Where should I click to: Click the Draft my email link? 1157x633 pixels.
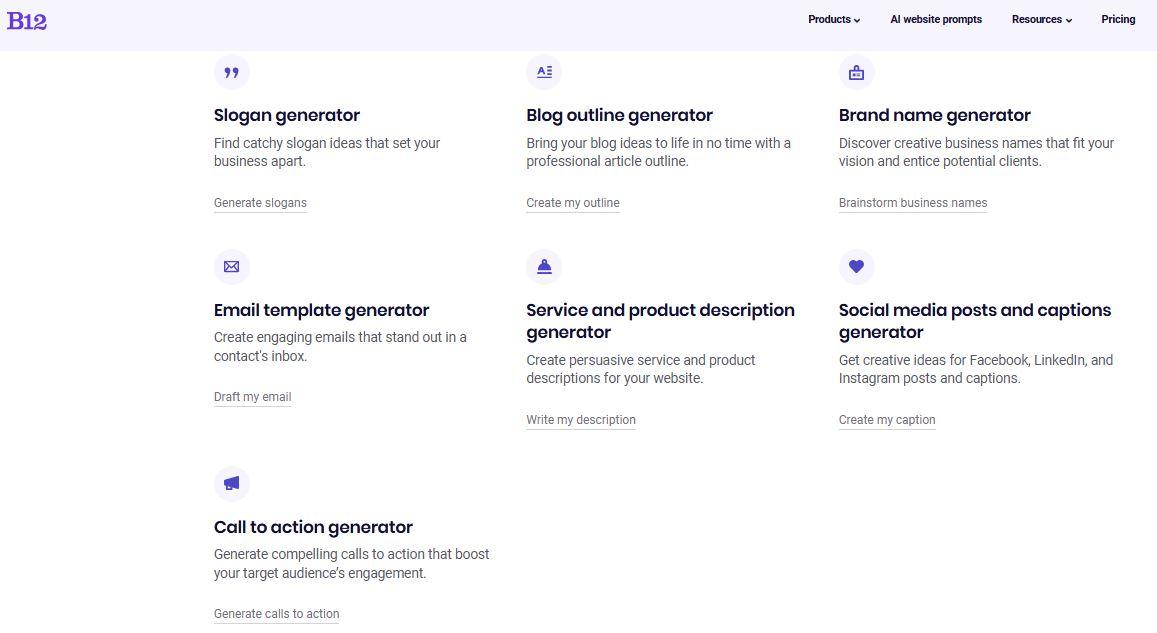(x=253, y=397)
